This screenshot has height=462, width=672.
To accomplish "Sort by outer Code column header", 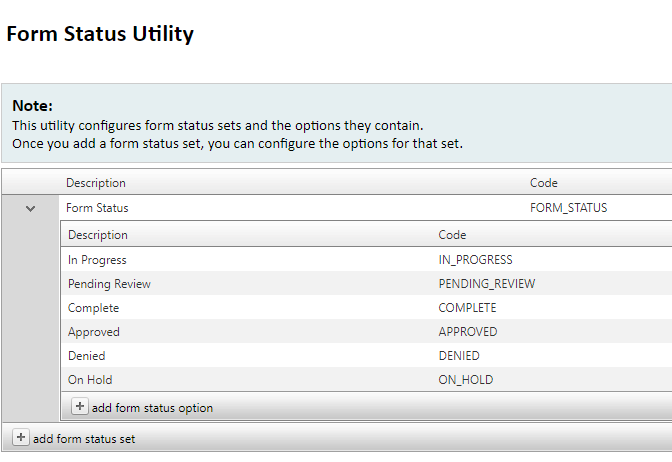I will pos(543,183).
